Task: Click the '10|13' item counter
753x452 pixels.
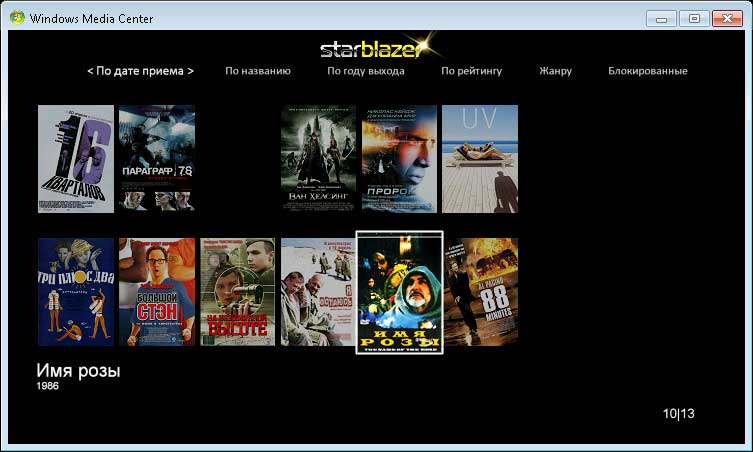Action: click(679, 414)
